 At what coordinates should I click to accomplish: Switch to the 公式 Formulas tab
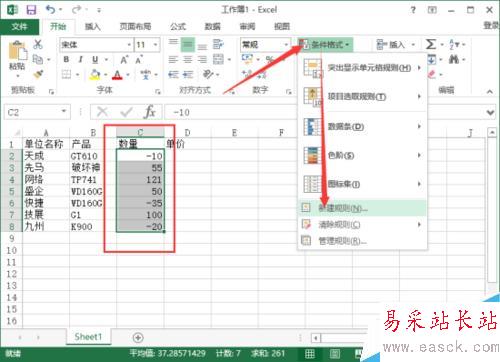tap(178, 27)
